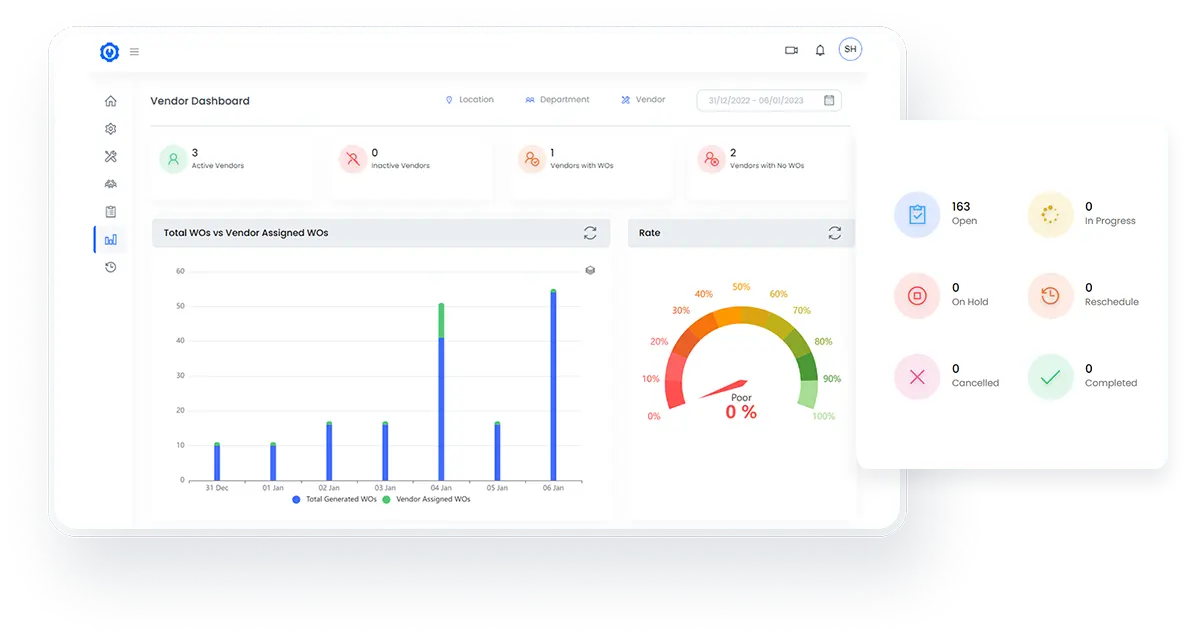Open the people group sidebar icon
Screen dimensions: 1200x634
pyautogui.click(x=111, y=184)
